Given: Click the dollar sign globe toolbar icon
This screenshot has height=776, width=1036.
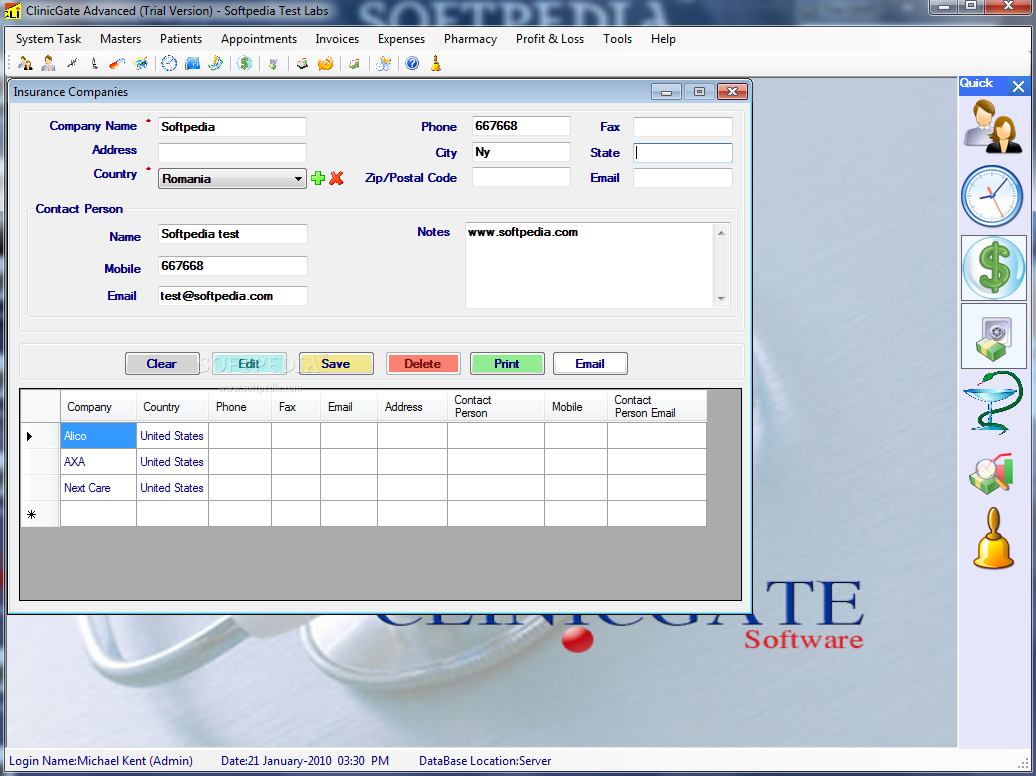Looking at the screenshot, I should point(244,63).
